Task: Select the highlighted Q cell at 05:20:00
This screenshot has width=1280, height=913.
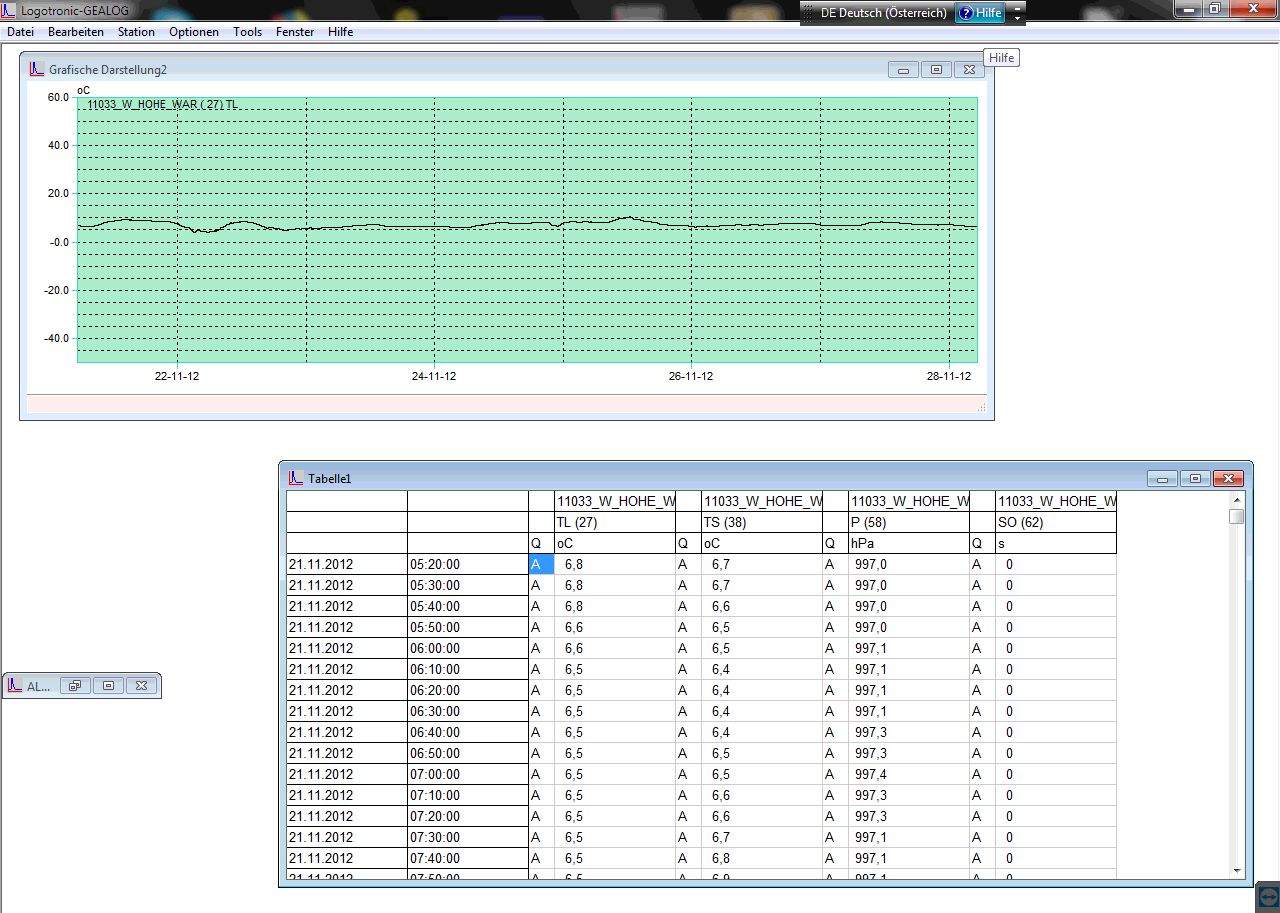Action: [x=541, y=564]
